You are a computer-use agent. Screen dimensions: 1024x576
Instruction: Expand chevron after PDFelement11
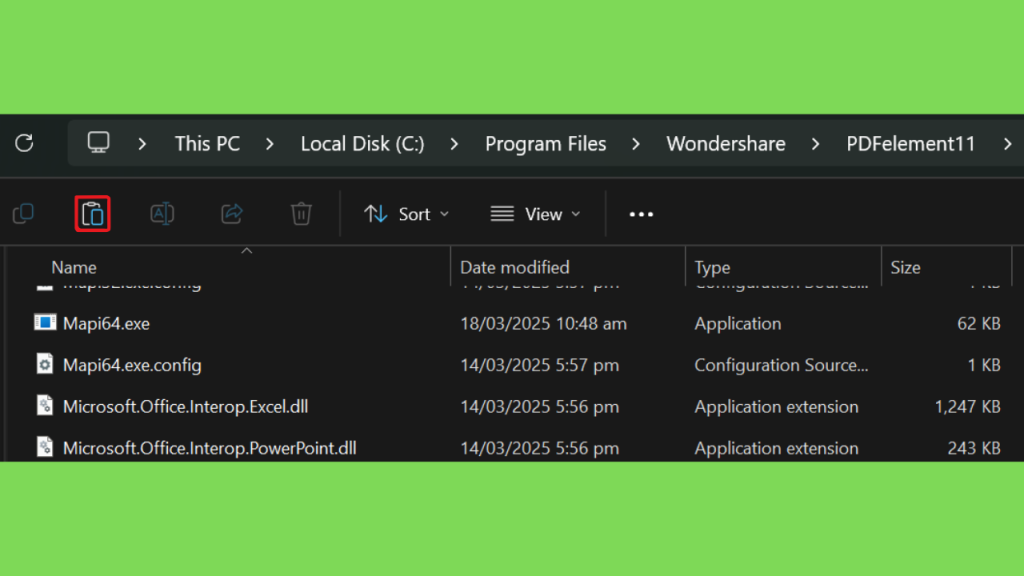click(1008, 144)
